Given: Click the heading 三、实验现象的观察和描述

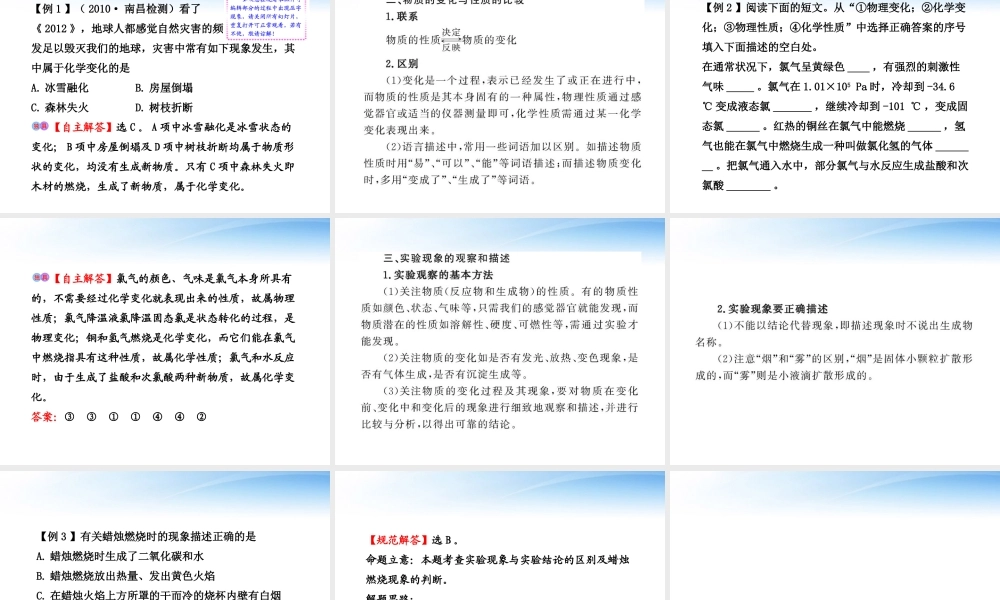Looking at the screenshot, I should [x=446, y=258].
